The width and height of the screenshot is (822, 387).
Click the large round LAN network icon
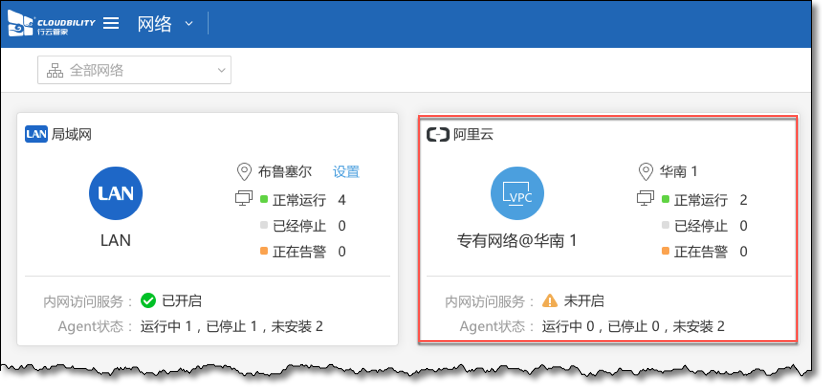[116, 193]
